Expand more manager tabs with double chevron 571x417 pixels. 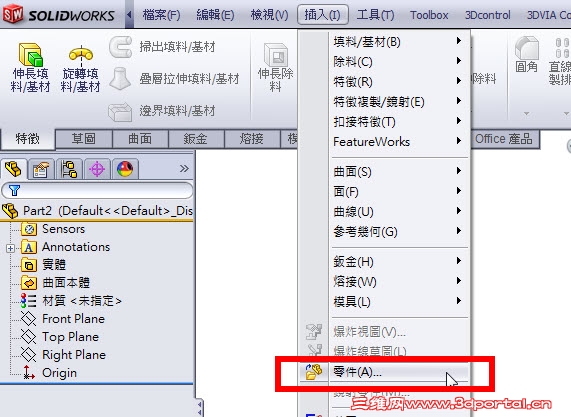click(x=184, y=169)
